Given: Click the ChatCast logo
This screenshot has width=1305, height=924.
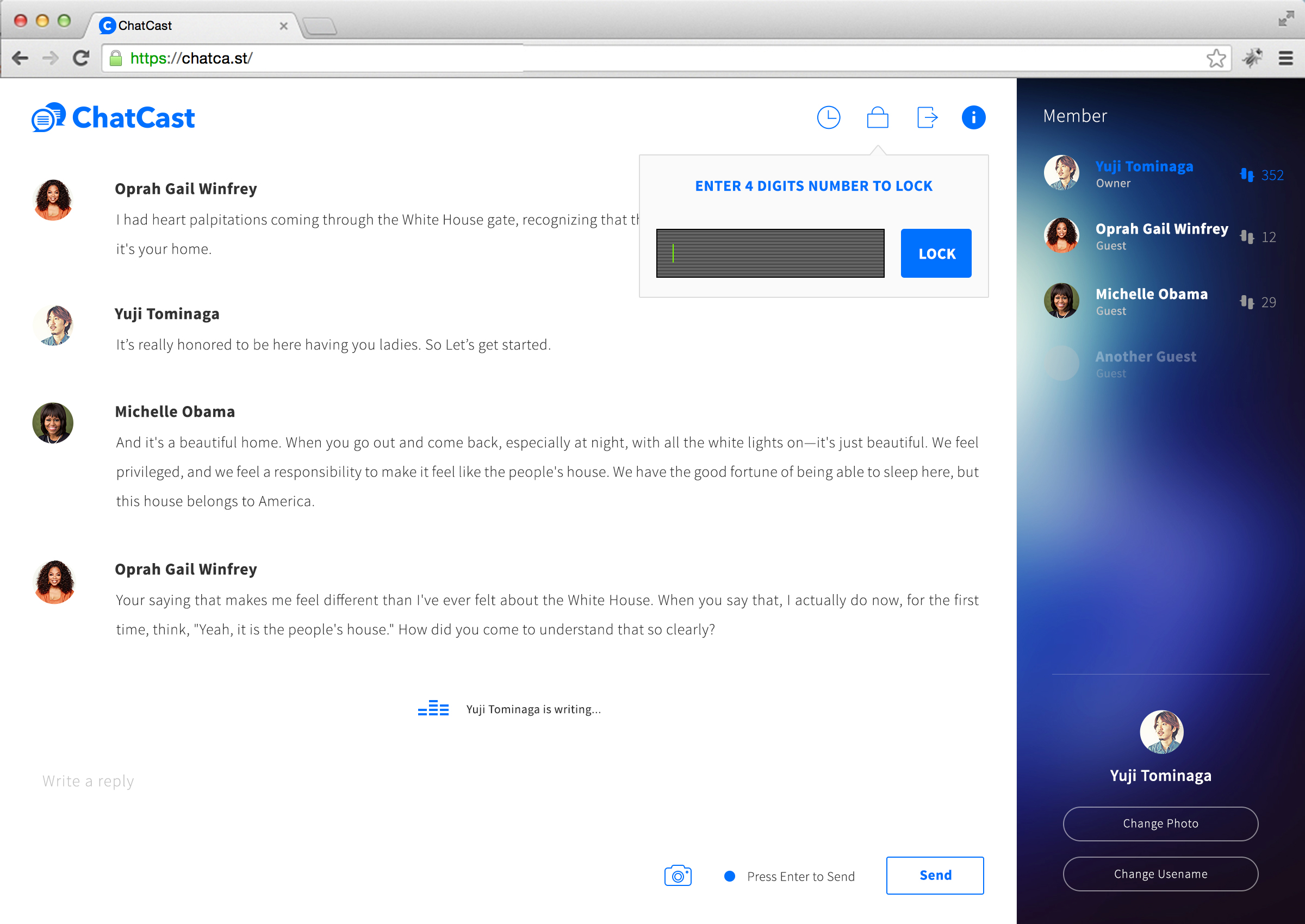Looking at the screenshot, I should coord(113,118).
